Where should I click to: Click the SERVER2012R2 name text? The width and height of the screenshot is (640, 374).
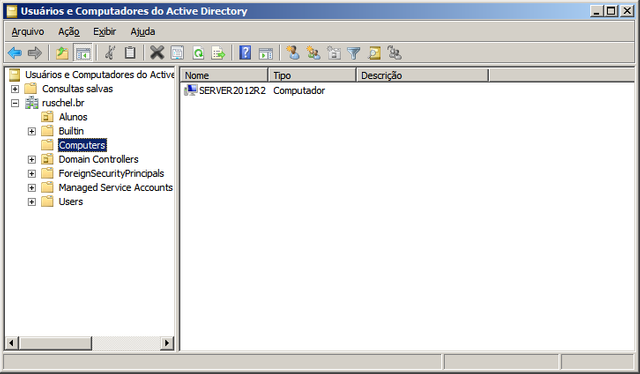232,91
